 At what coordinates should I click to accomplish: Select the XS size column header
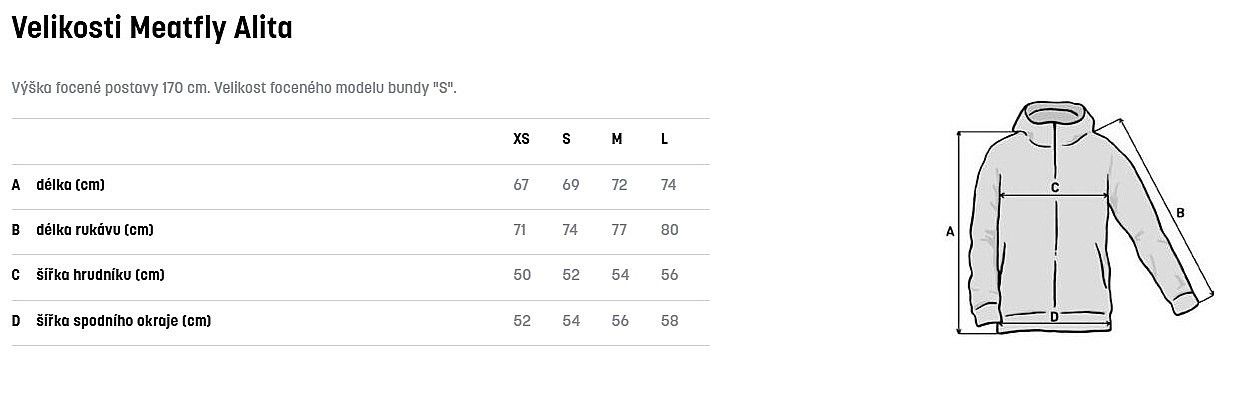[521, 139]
